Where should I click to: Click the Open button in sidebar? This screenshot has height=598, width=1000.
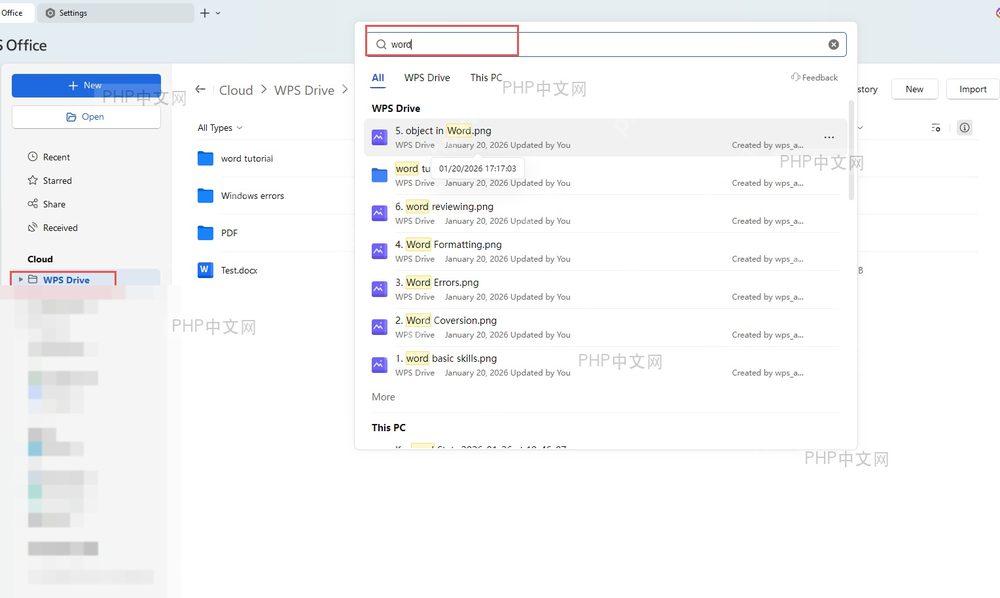pyautogui.click(x=86, y=117)
